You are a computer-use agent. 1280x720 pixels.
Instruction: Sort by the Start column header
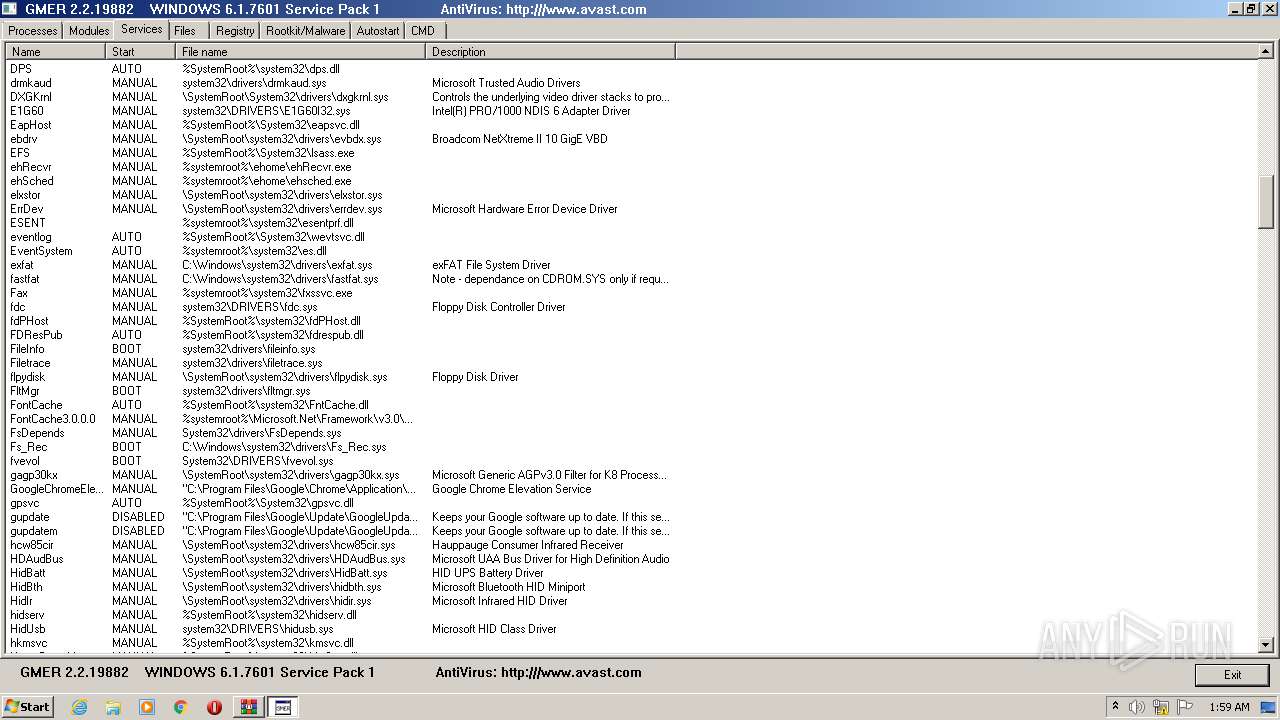tap(140, 51)
